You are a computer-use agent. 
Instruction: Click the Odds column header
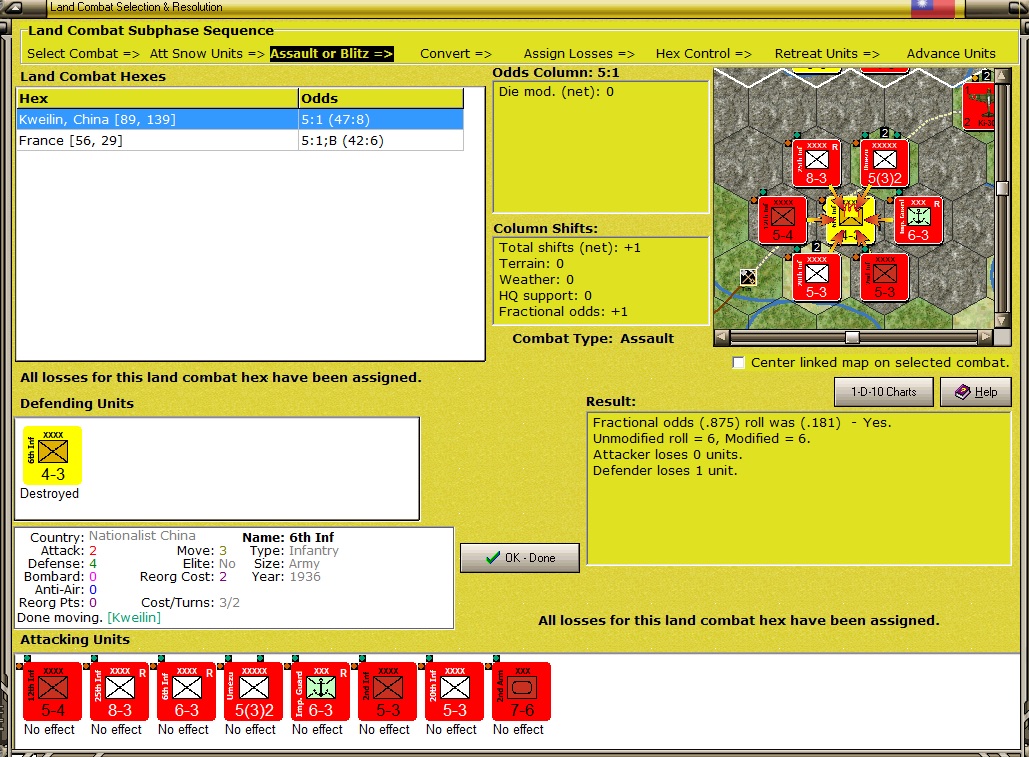point(381,98)
